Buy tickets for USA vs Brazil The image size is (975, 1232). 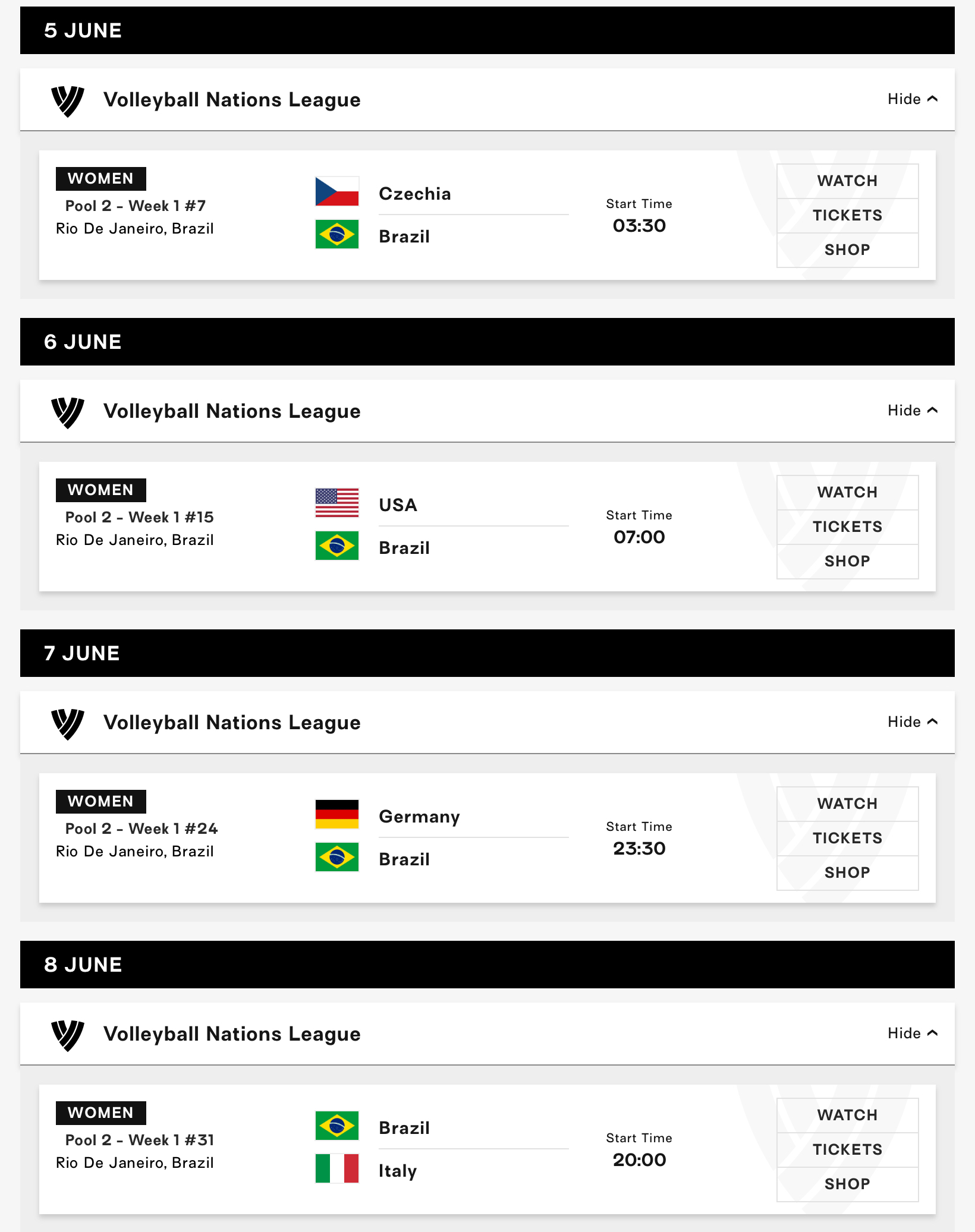point(848,527)
